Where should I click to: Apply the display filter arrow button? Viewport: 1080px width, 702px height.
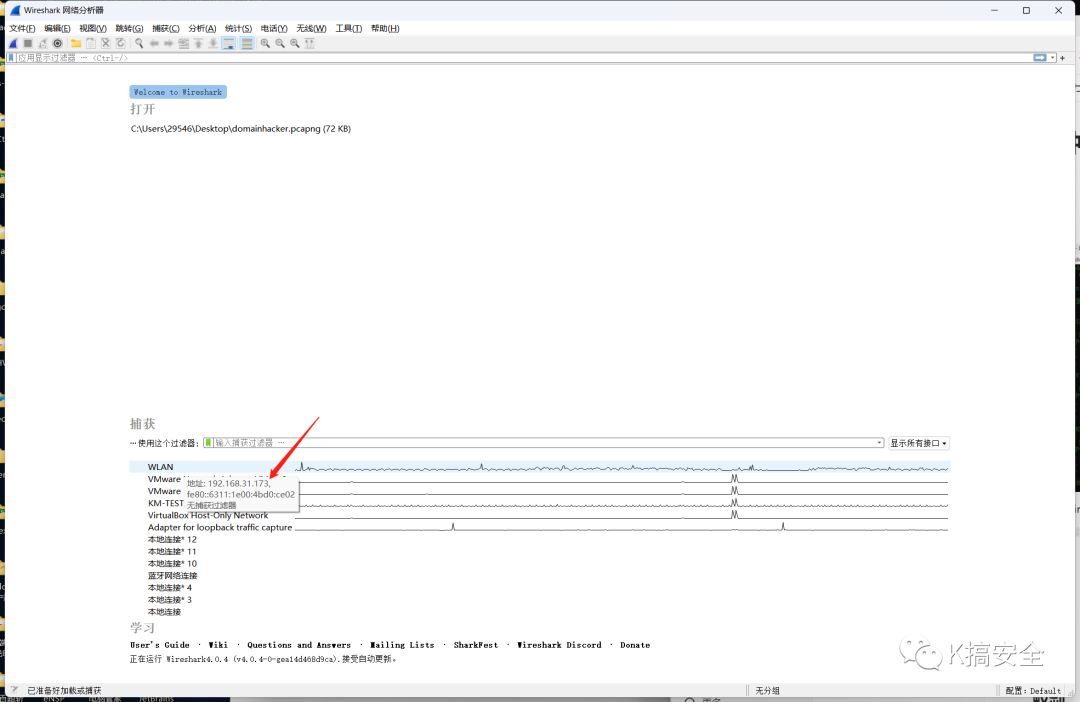click(x=1040, y=58)
